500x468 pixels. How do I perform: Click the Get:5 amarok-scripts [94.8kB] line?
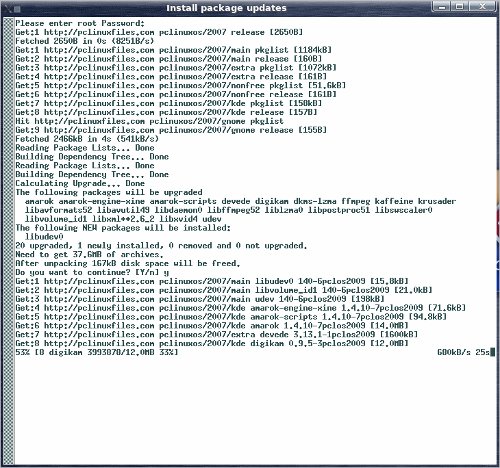(x=231, y=317)
